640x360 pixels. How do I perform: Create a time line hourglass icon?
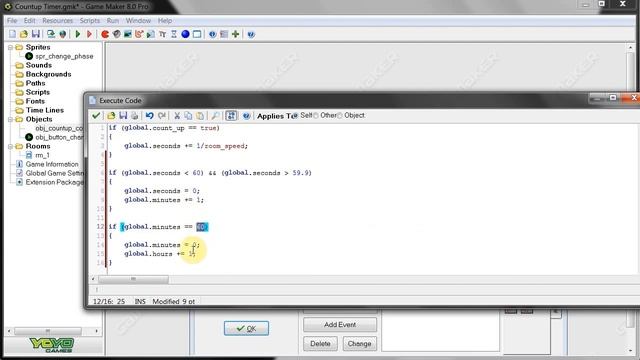click(174, 34)
